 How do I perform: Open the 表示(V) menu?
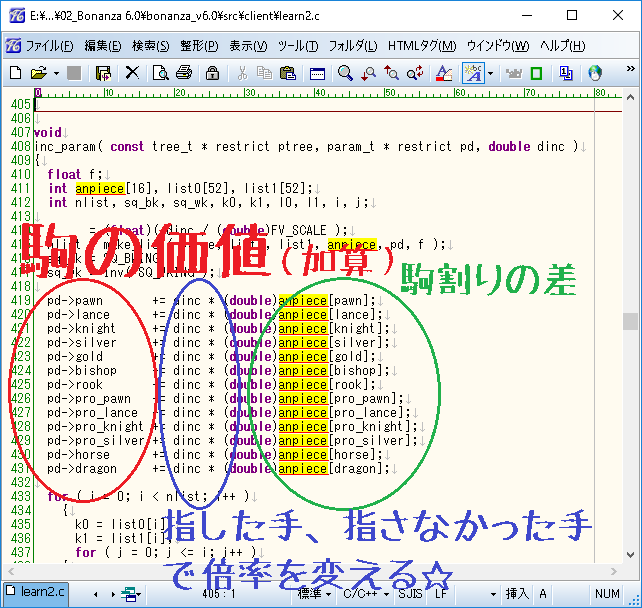tap(248, 46)
